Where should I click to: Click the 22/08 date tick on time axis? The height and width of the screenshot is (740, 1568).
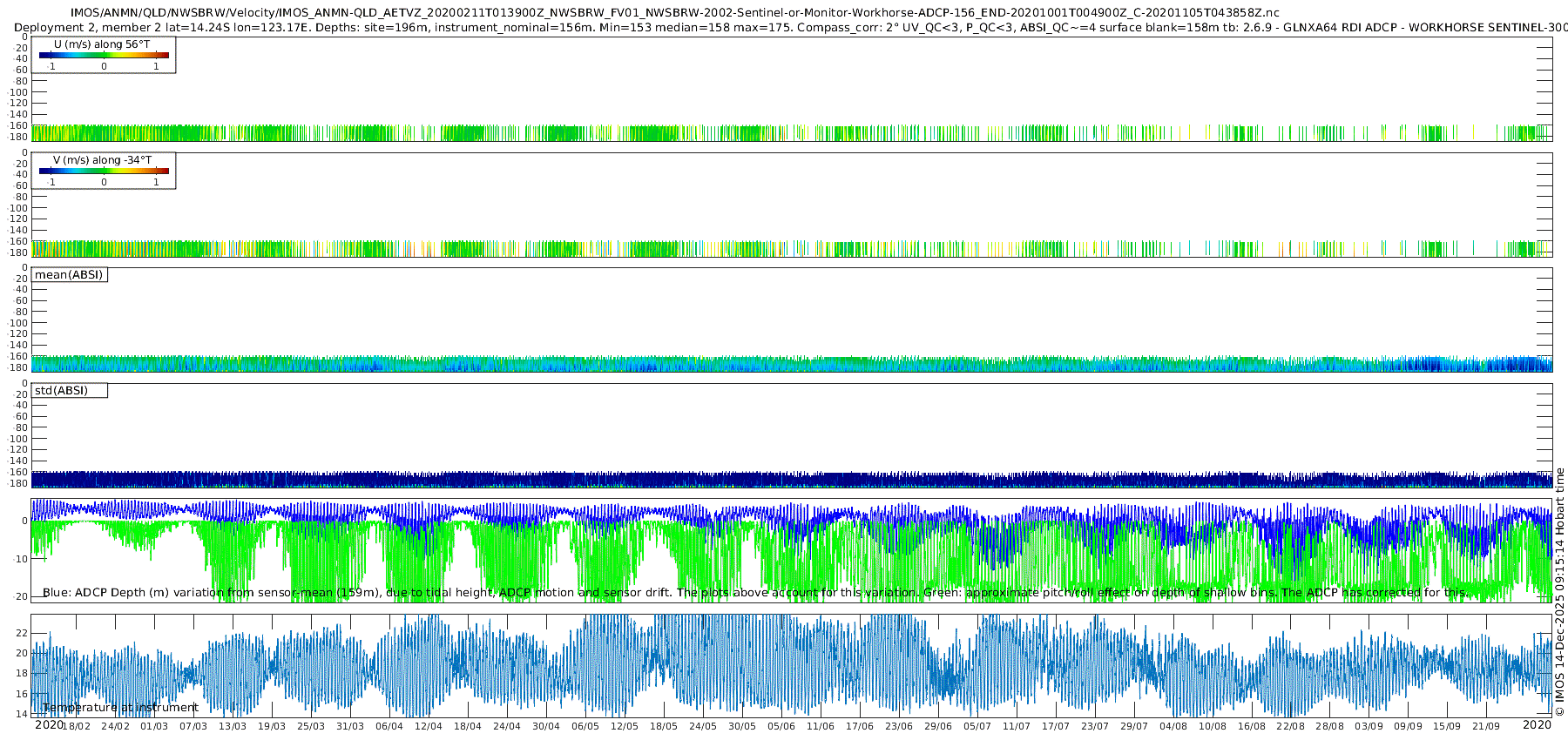(1290, 726)
